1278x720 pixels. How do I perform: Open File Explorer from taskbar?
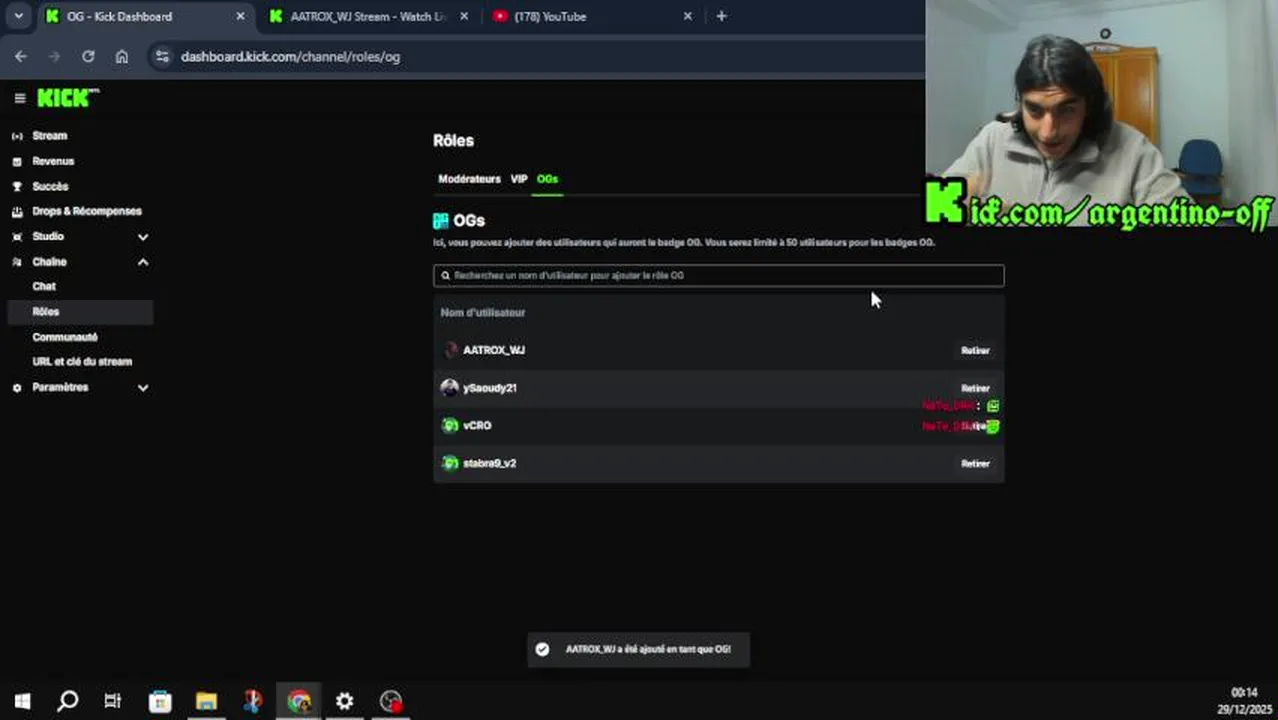(x=206, y=702)
